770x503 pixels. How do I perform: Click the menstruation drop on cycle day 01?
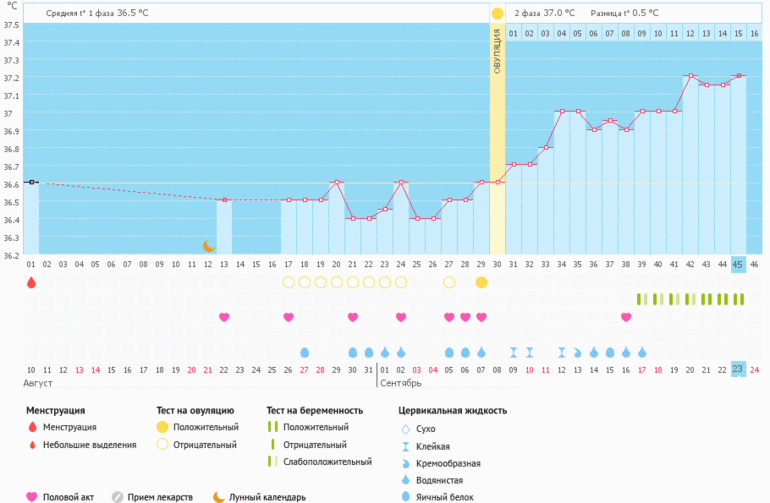pos(31,283)
